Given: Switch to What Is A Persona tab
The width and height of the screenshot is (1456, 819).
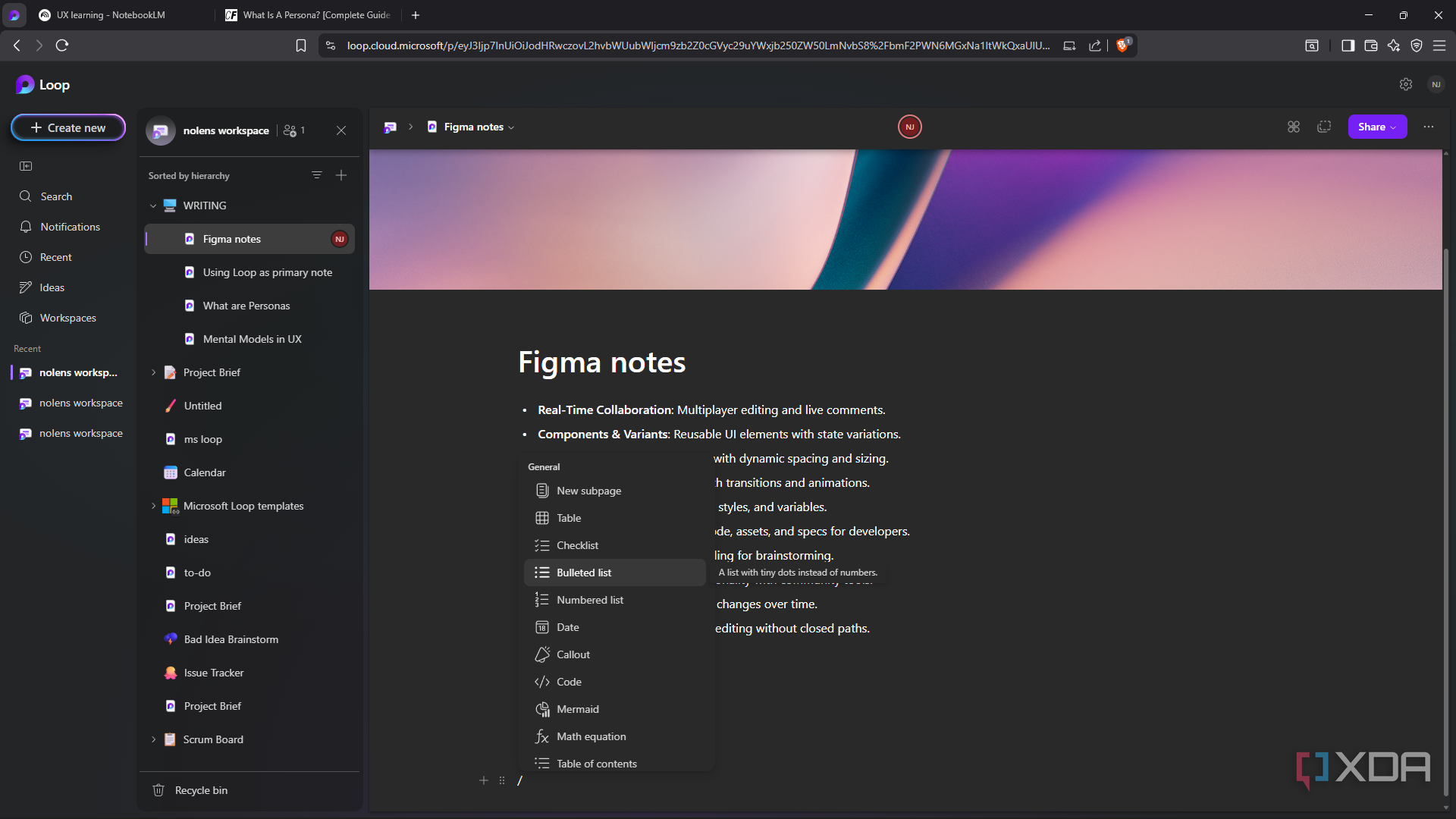Looking at the screenshot, I should coord(309,15).
